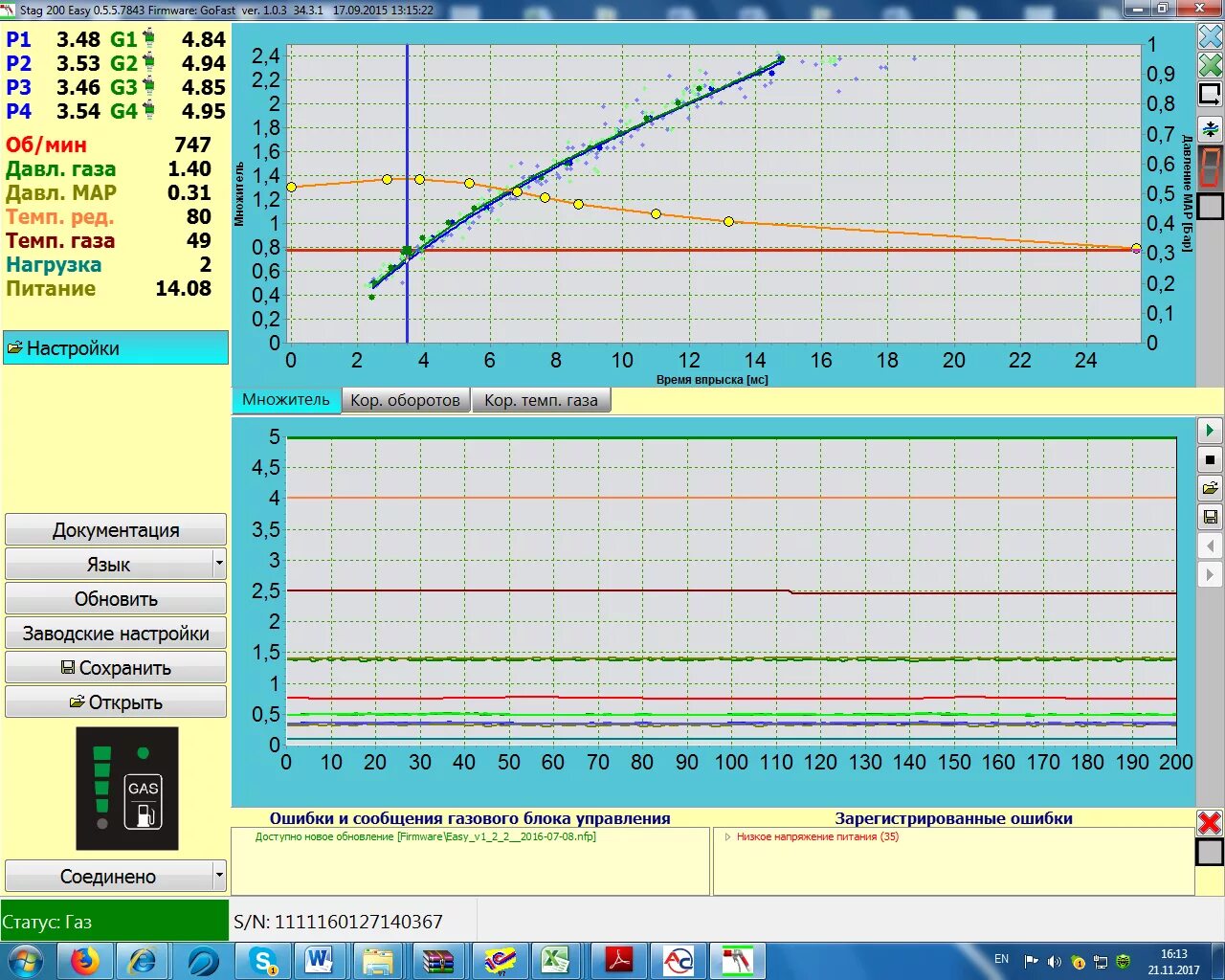Switch to the Кор. оборотов tab
Viewport: 1225px width, 980px height.
(406, 400)
